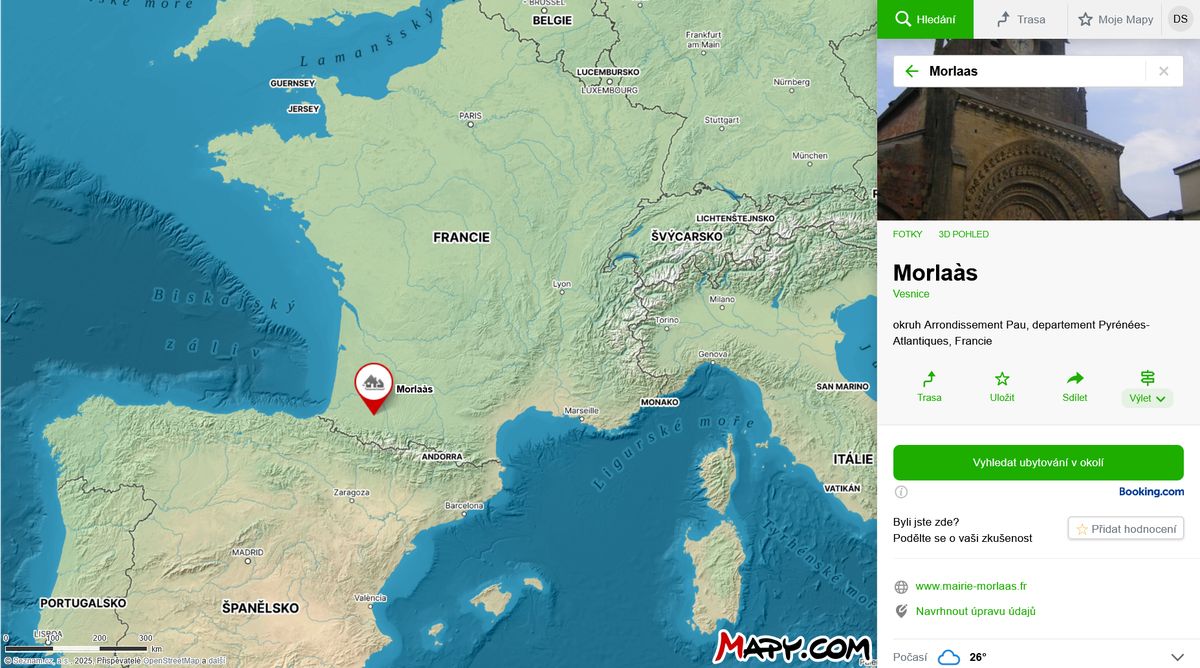Click Přidat hodnocení button
The width and height of the screenshot is (1200, 668).
click(x=1126, y=529)
